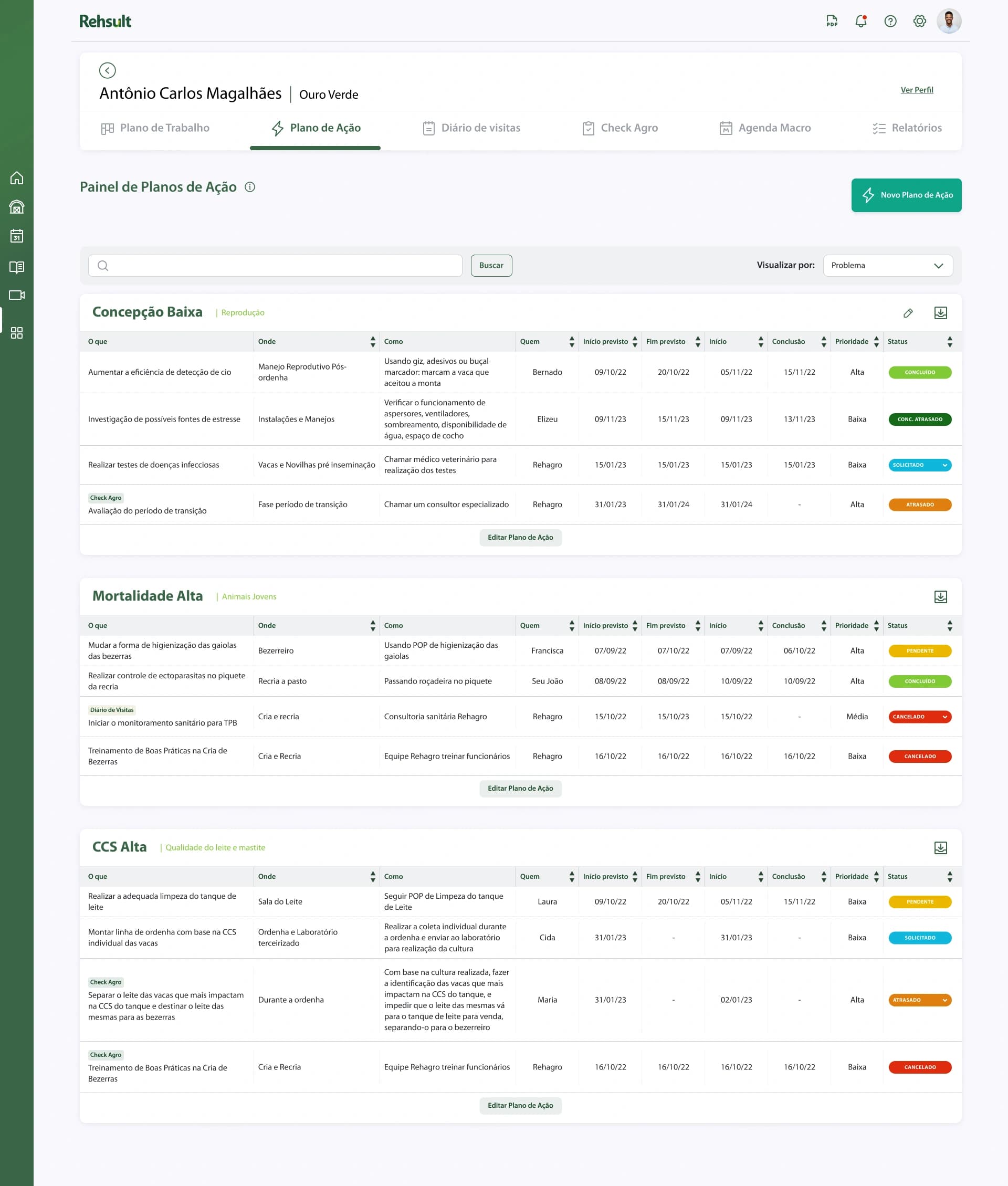Screen dimensions: 1008x1186
Task: Open the Visualizar por Problema dropdown
Action: pyautogui.click(x=887, y=266)
